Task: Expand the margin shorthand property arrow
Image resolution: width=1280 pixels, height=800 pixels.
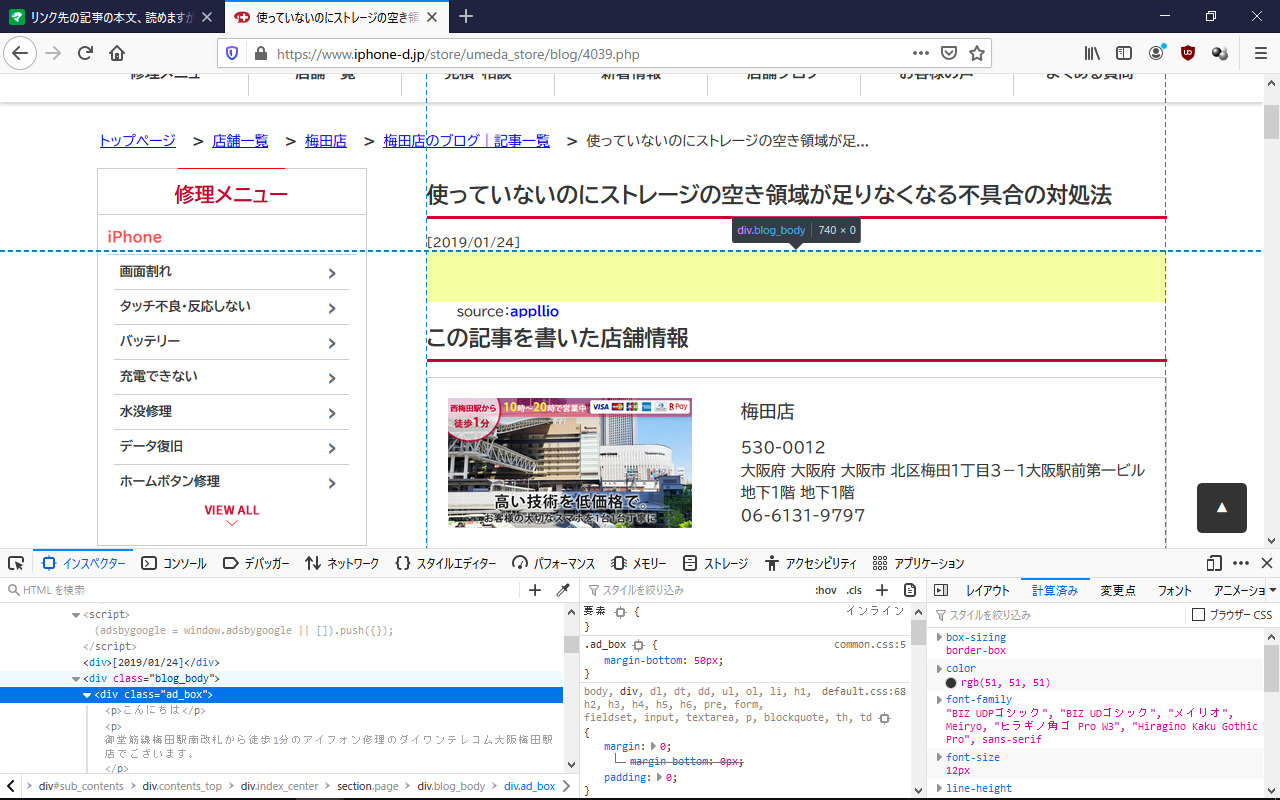Action: 654,746
